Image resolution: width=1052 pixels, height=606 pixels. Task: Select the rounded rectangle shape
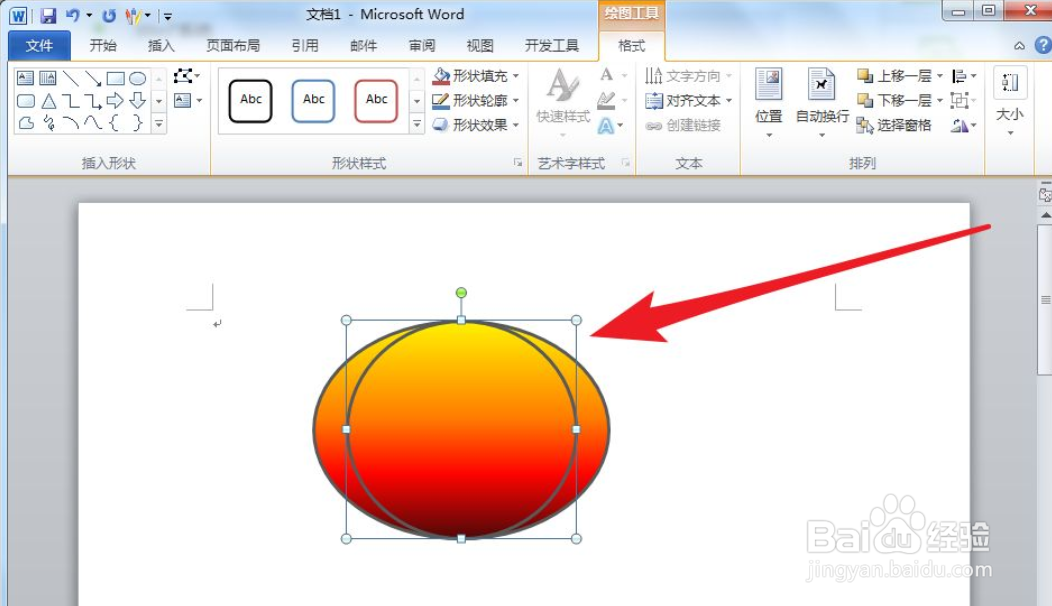pos(25,101)
